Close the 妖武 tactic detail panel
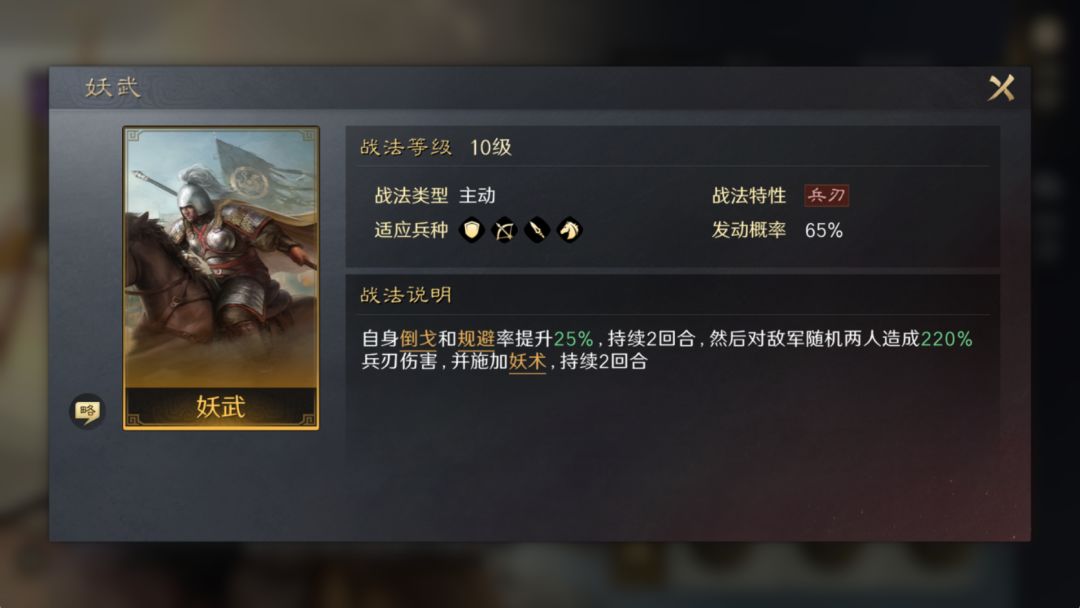The image size is (1080, 608). [1001, 88]
